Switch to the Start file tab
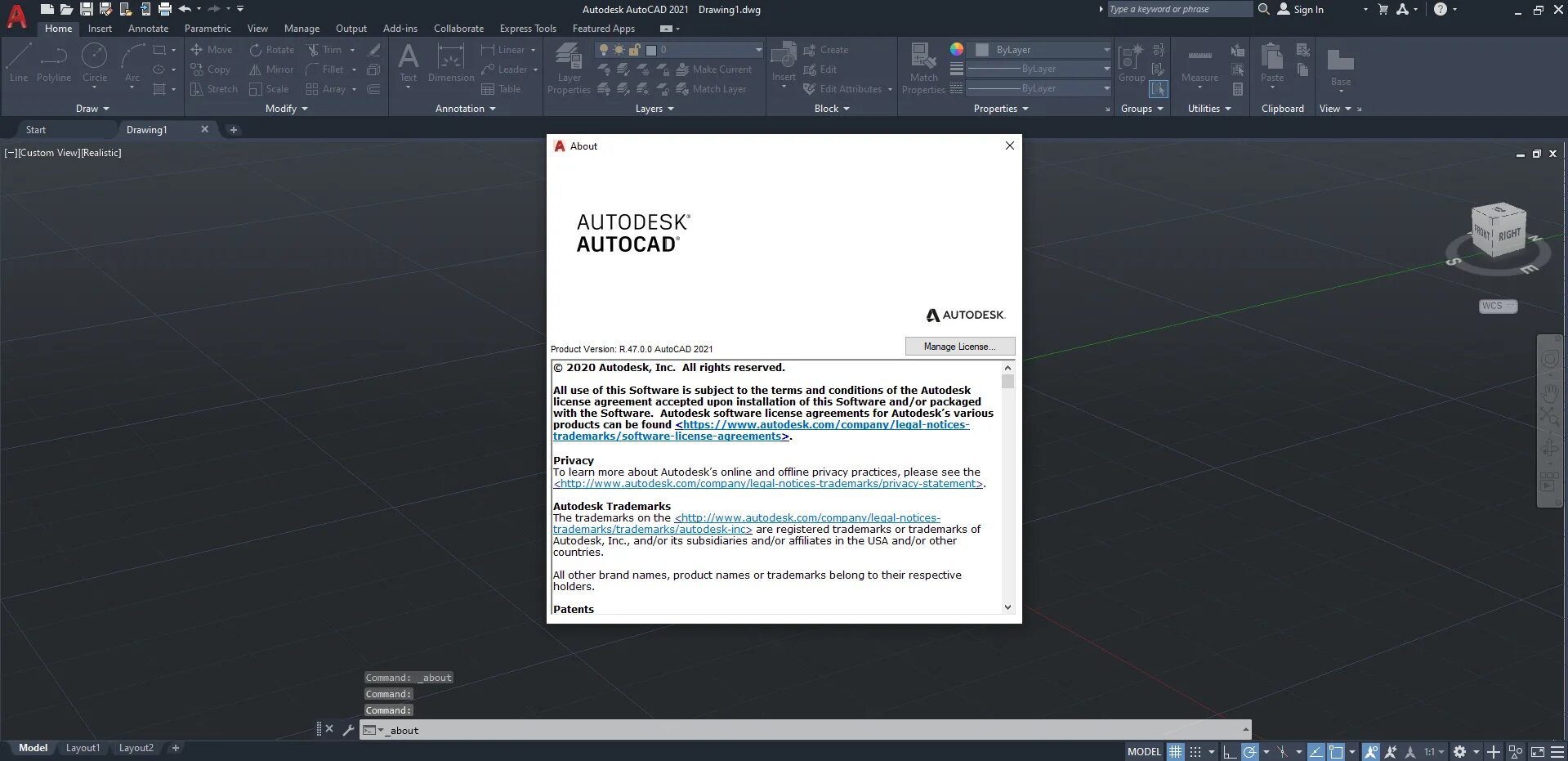 (35, 130)
